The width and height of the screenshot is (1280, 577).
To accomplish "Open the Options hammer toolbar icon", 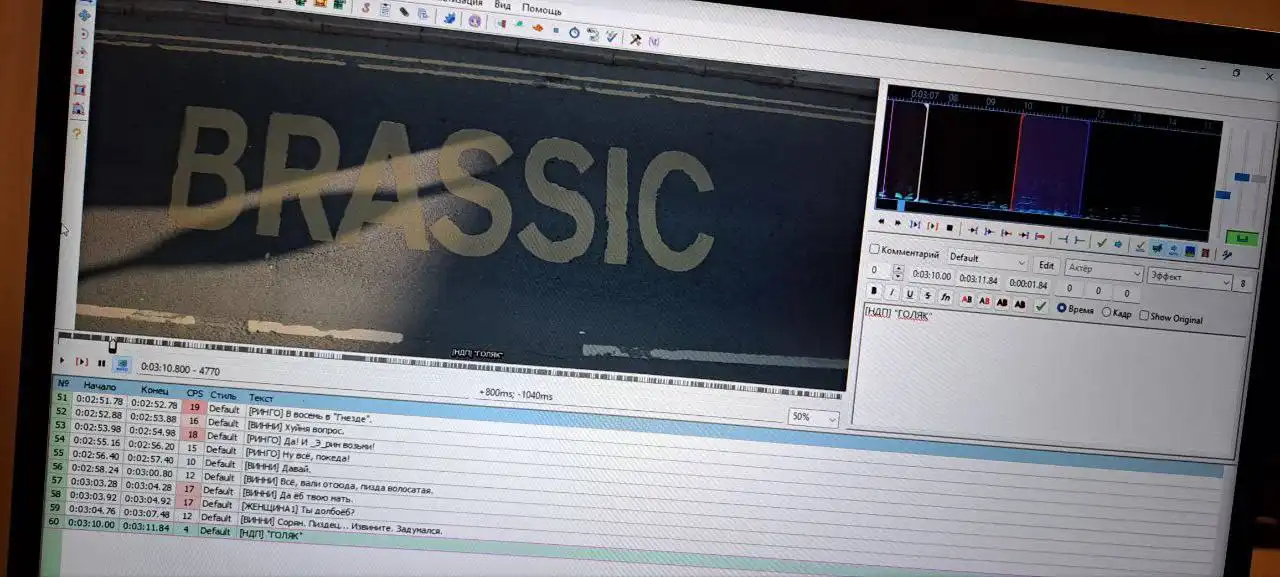I will (x=635, y=39).
